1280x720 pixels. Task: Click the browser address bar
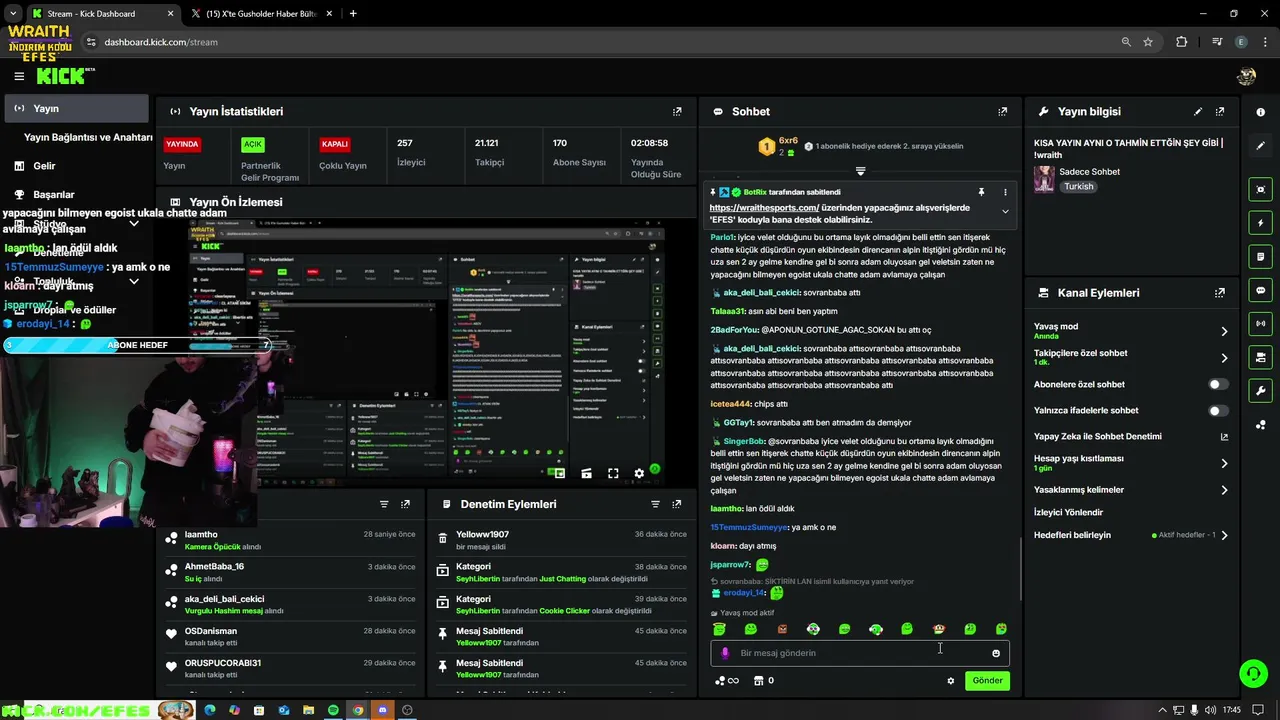coord(600,42)
